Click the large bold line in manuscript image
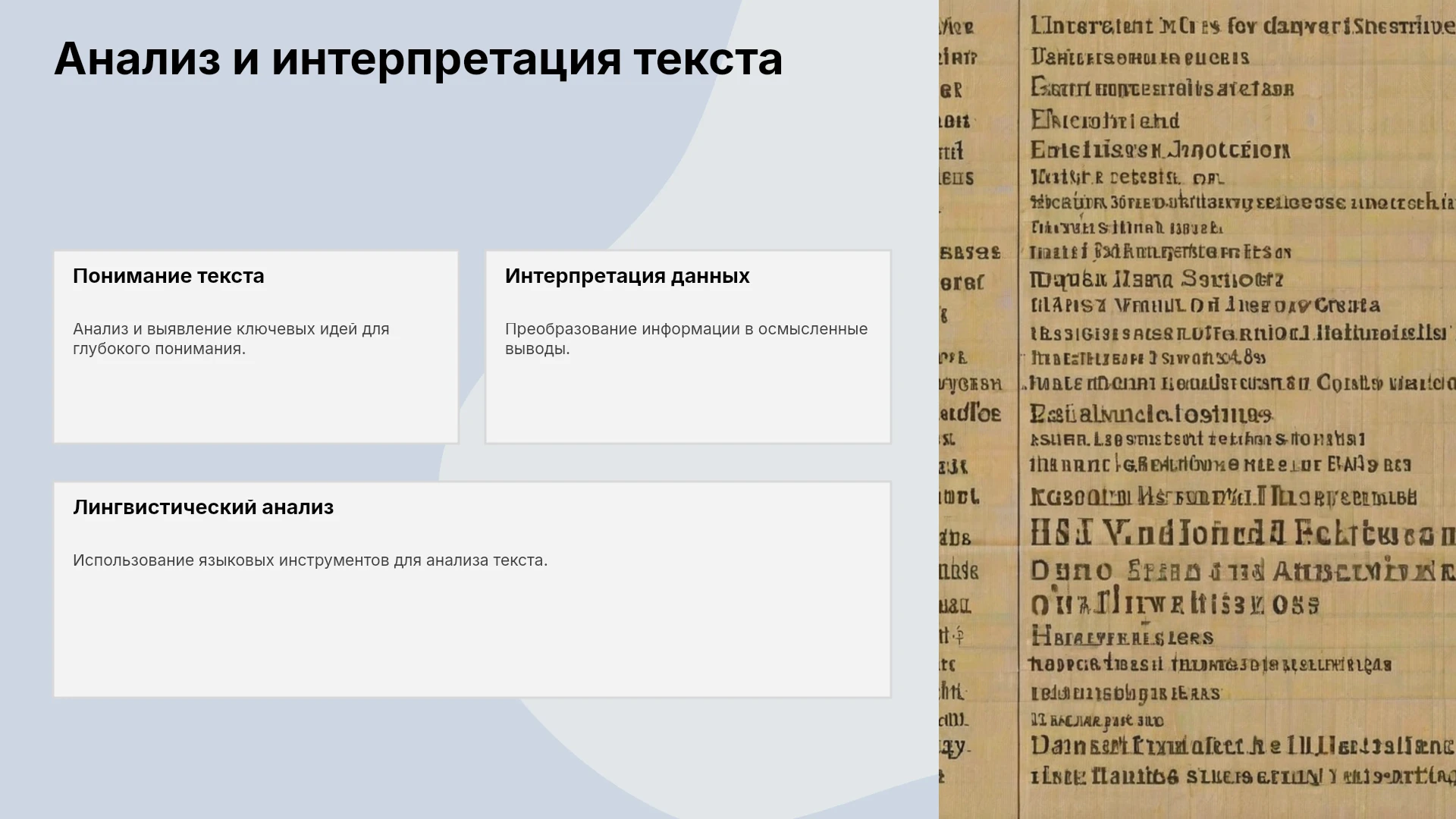The height and width of the screenshot is (819, 1456). (x=1242, y=534)
